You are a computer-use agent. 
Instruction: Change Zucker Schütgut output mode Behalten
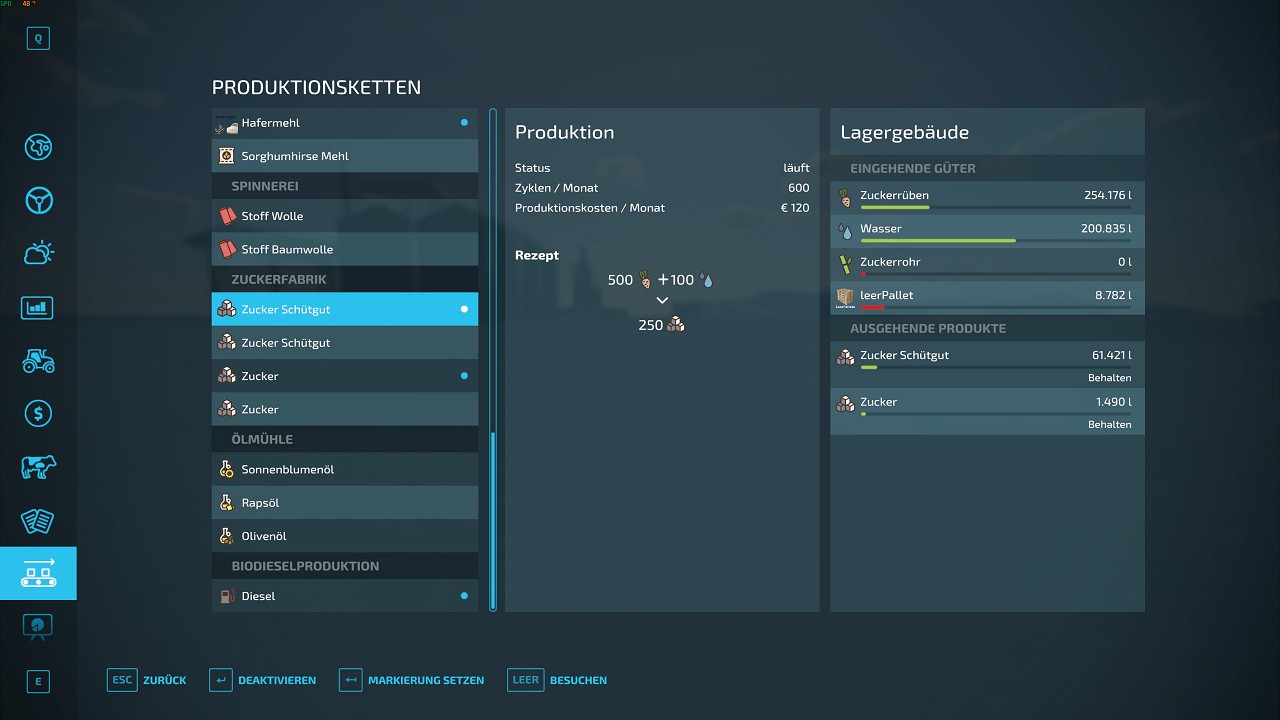[x=1109, y=378]
